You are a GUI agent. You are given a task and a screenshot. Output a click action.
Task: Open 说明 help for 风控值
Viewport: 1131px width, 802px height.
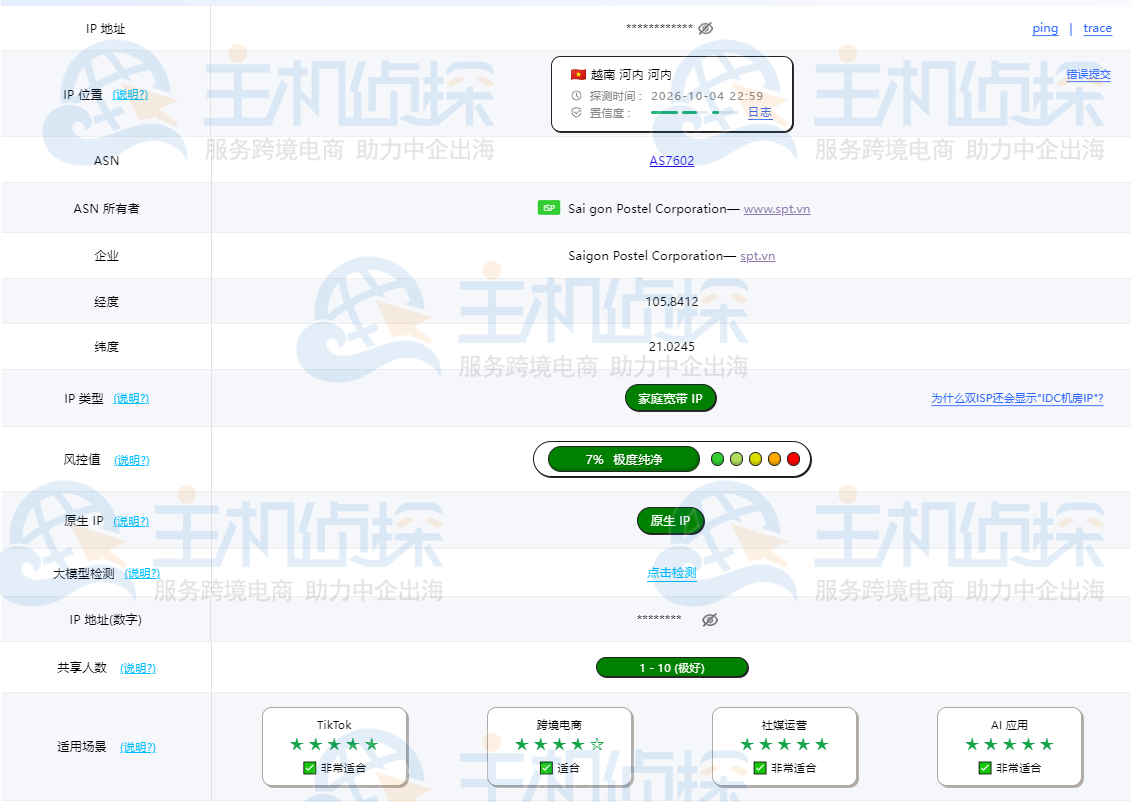coord(132,460)
